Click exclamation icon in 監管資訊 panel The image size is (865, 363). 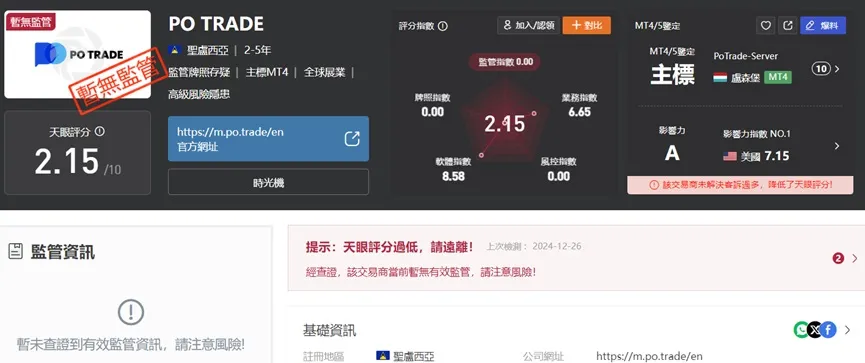131,313
